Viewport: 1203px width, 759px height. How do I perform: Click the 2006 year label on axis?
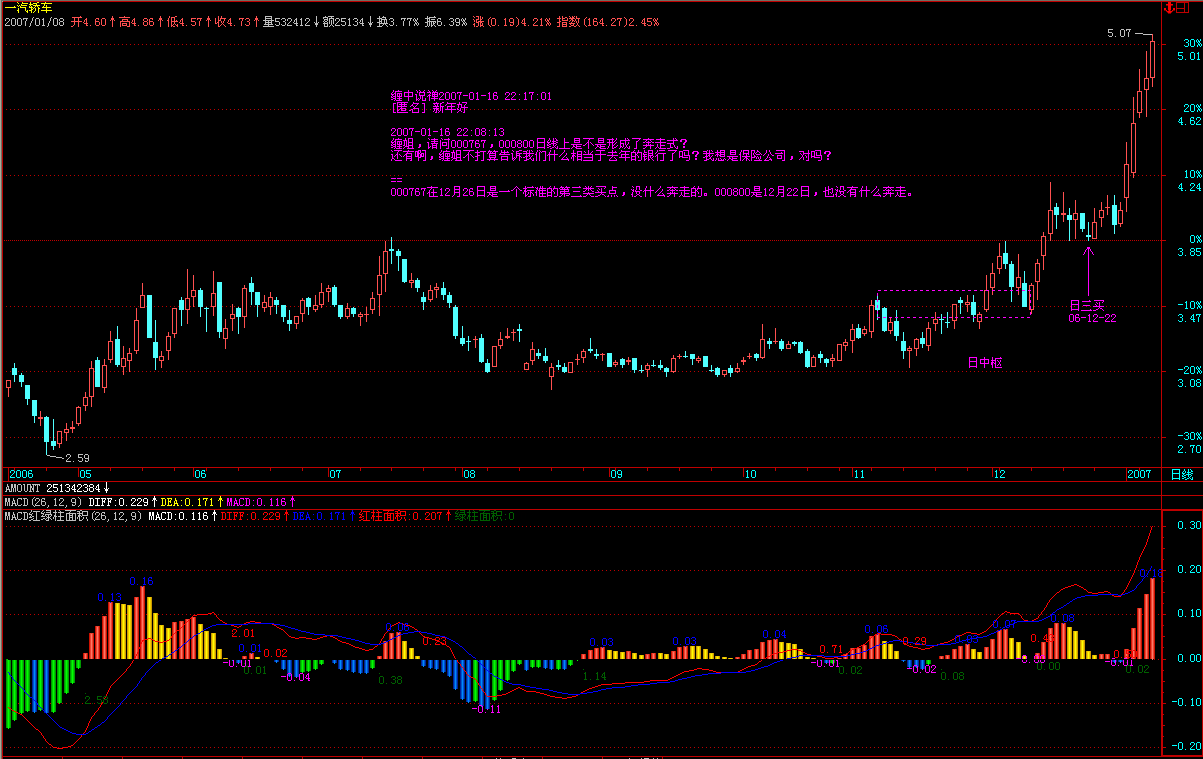point(21,474)
